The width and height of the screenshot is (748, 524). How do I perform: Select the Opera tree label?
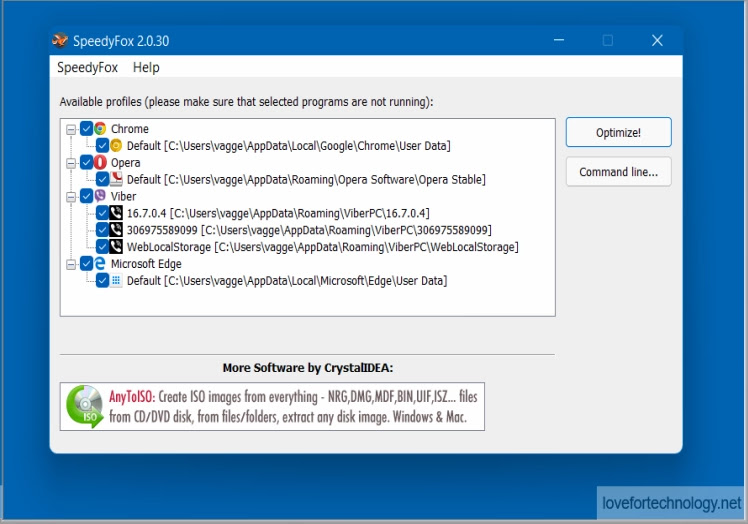(x=125, y=163)
